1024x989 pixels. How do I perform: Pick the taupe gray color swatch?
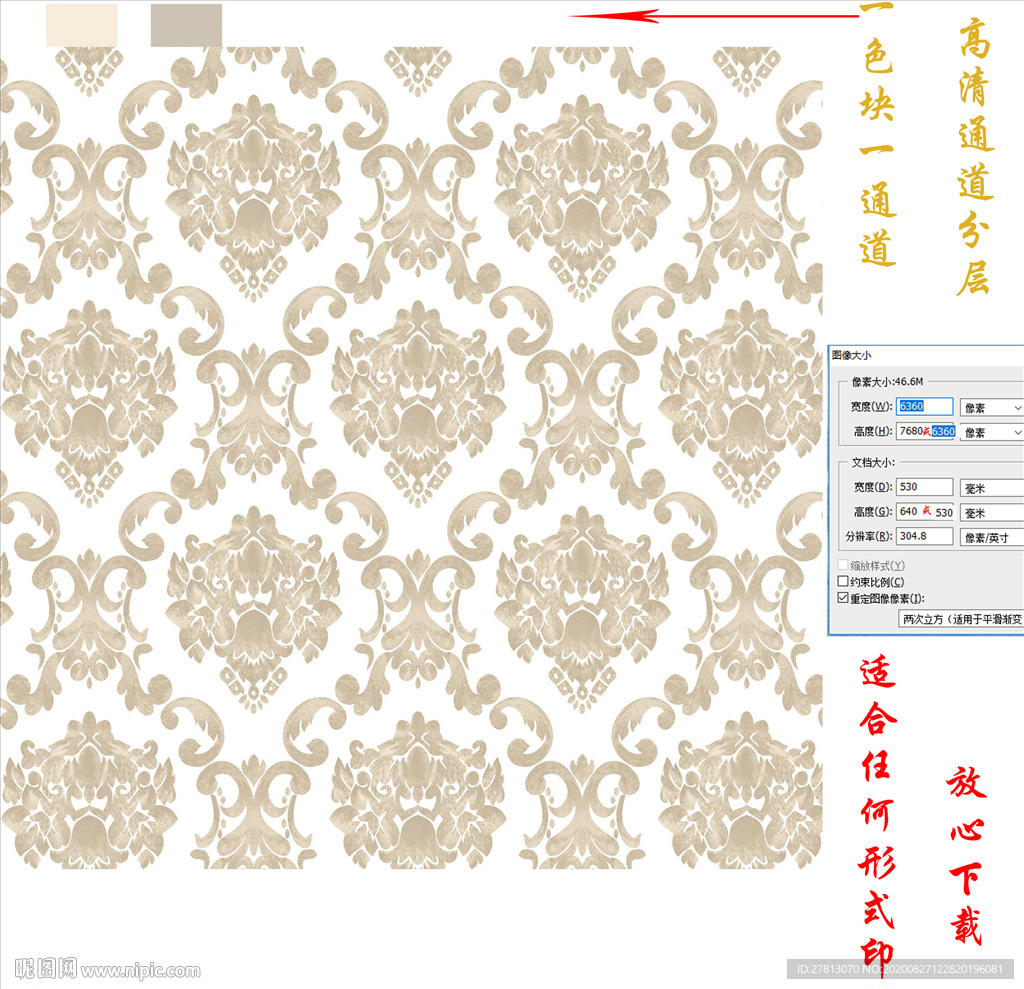coord(186,25)
